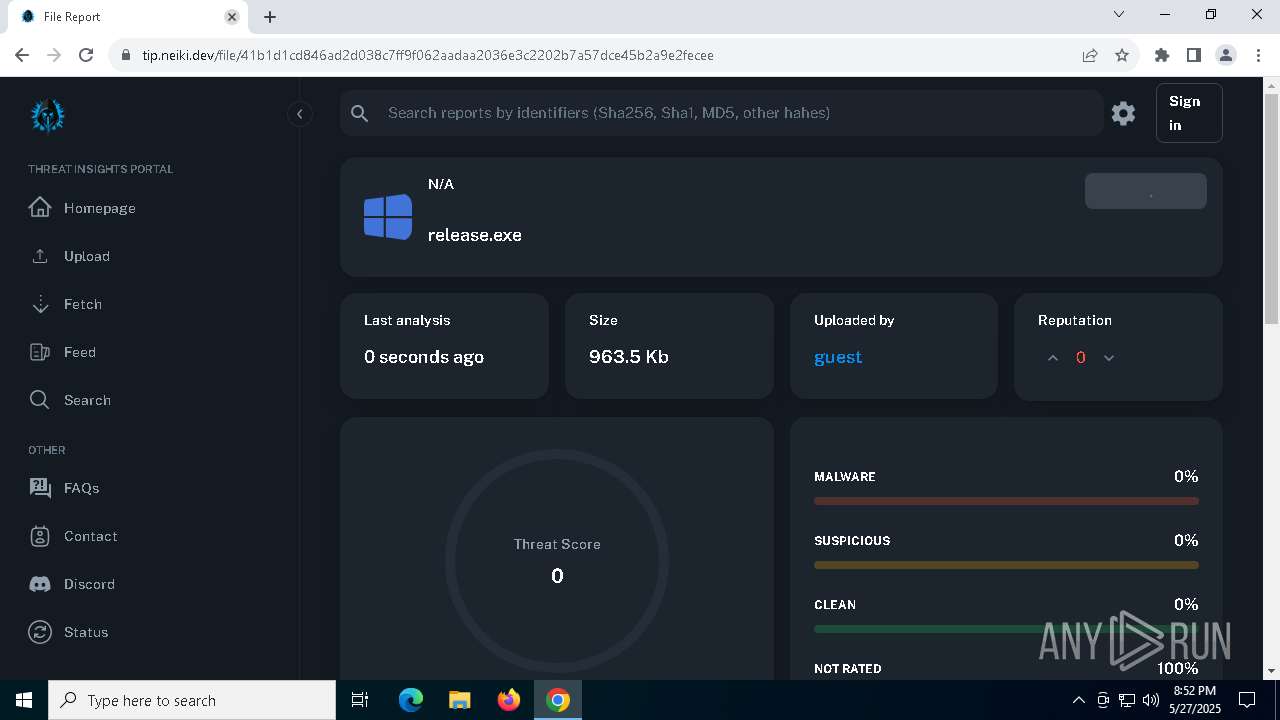Viewport: 1280px width, 720px height.
Task: Click the Threat Score circular gauge
Action: tap(557, 560)
